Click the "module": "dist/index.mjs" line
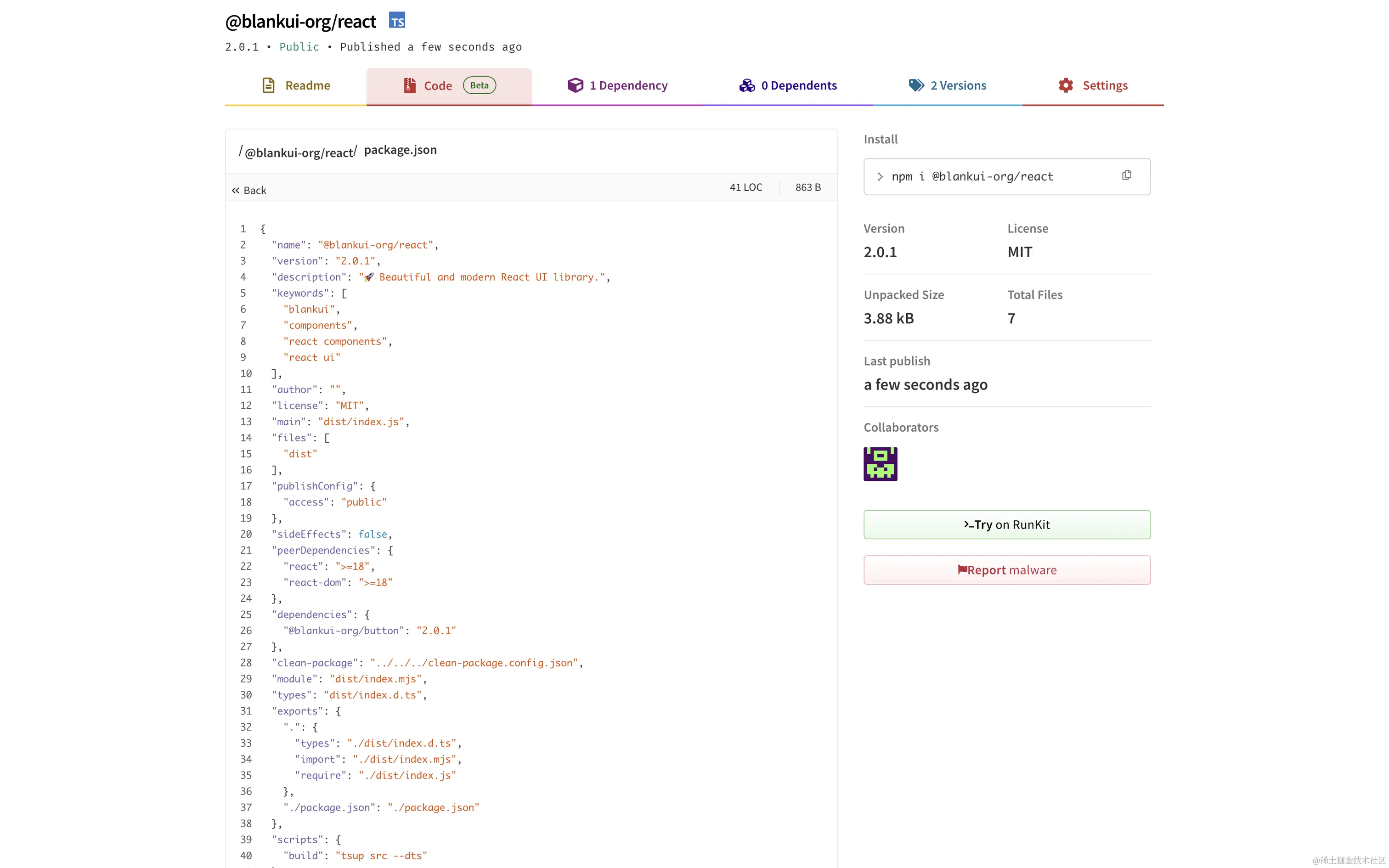Screen dimensions: 1389x868 click(349, 679)
